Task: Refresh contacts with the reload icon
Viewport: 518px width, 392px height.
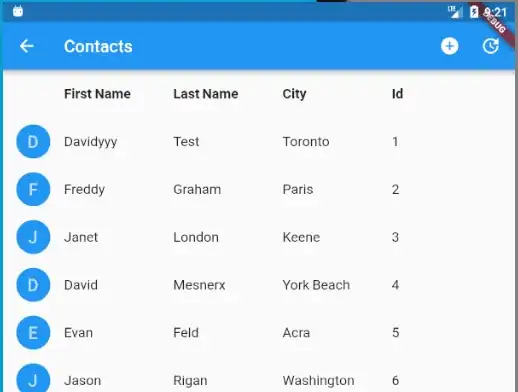Action: click(491, 46)
